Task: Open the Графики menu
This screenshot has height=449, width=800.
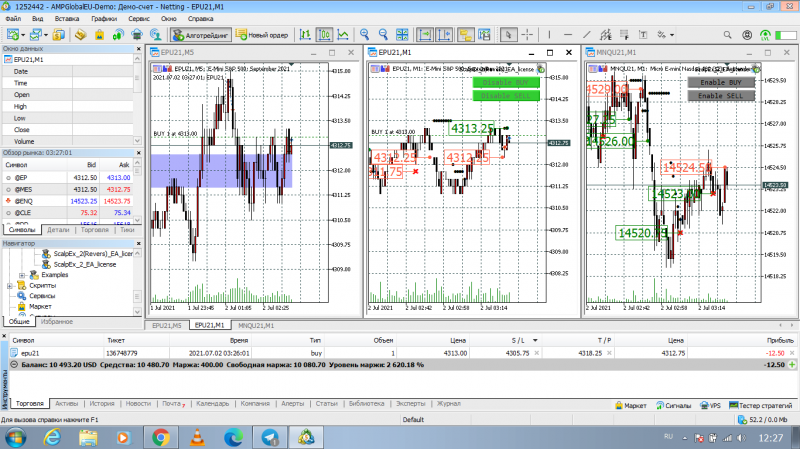Action: click(x=104, y=18)
